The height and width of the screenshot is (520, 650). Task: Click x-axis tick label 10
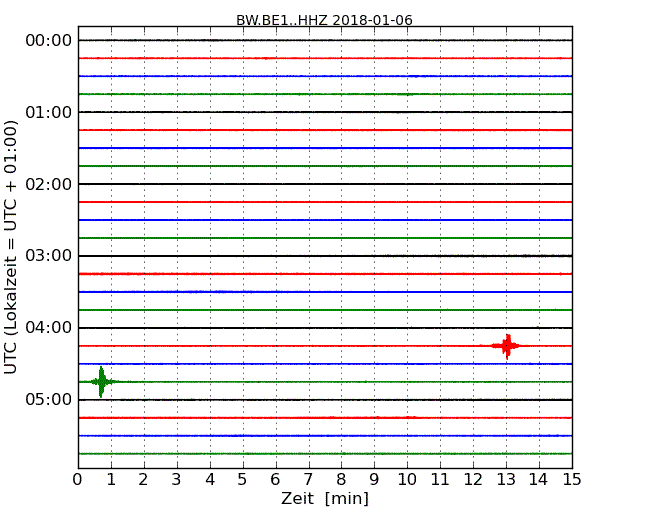pos(407,480)
